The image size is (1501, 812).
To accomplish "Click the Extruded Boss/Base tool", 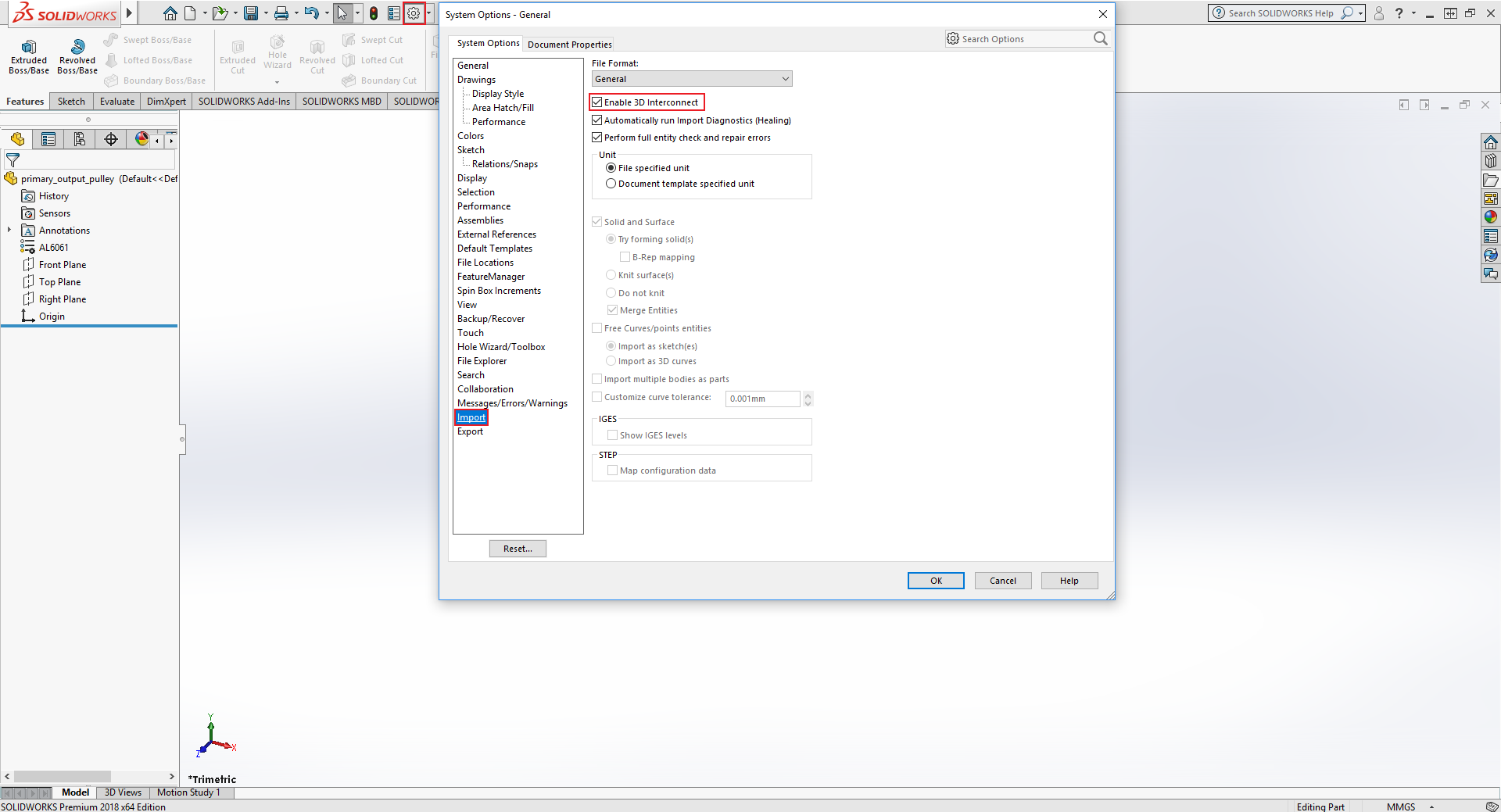I will pyautogui.click(x=29, y=56).
